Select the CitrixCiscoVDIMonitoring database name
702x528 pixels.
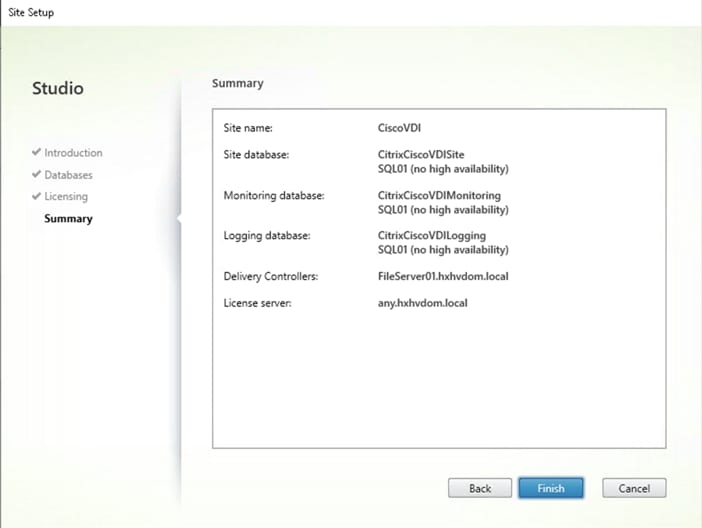(439, 195)
